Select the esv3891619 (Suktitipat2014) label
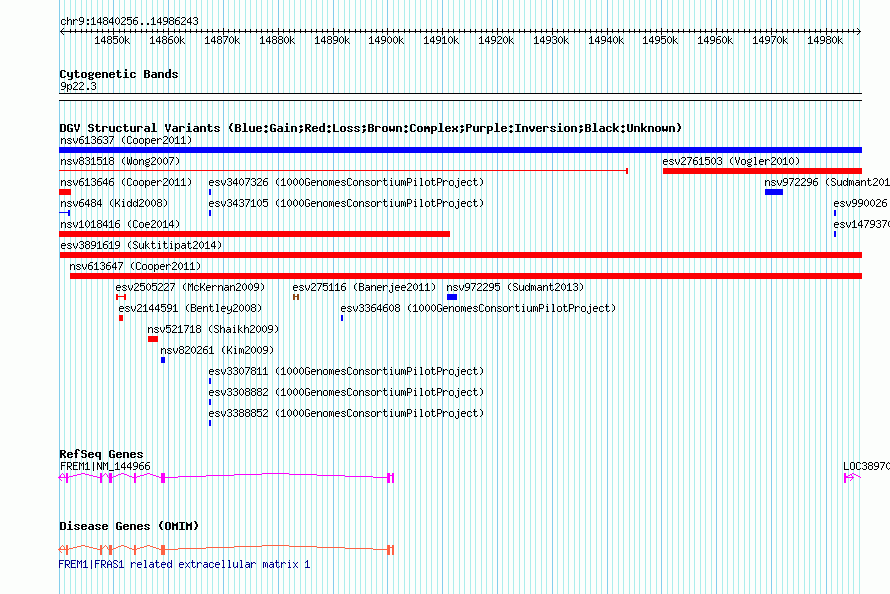The image size is (890, 594). [x=141, y=245]
